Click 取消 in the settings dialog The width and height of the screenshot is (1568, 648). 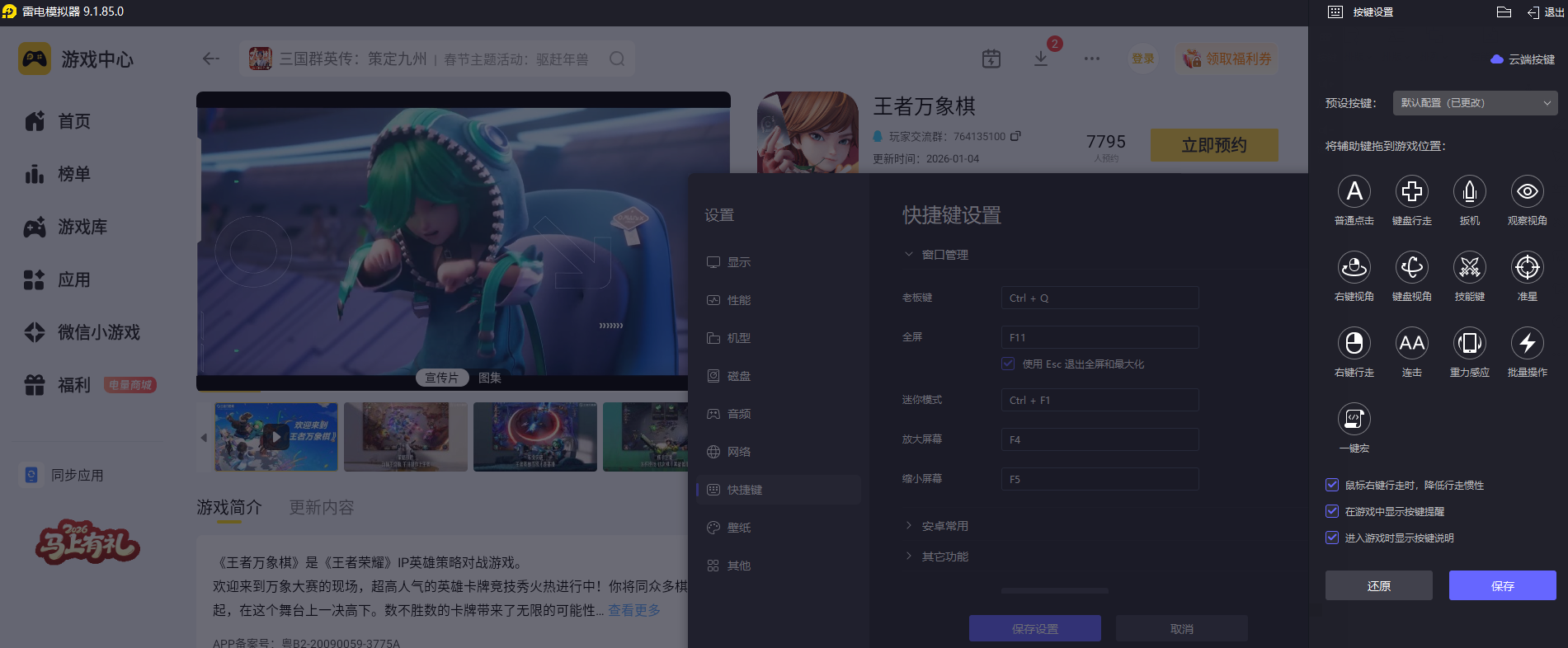pyautogui.click(x=1182, y=628)
